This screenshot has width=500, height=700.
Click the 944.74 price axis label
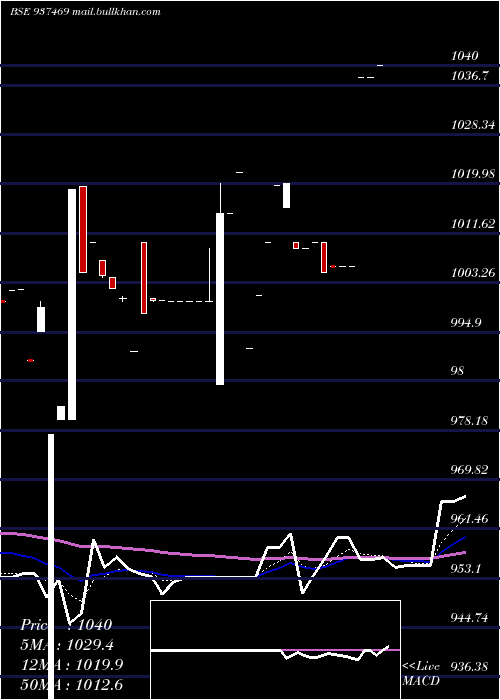469,617
